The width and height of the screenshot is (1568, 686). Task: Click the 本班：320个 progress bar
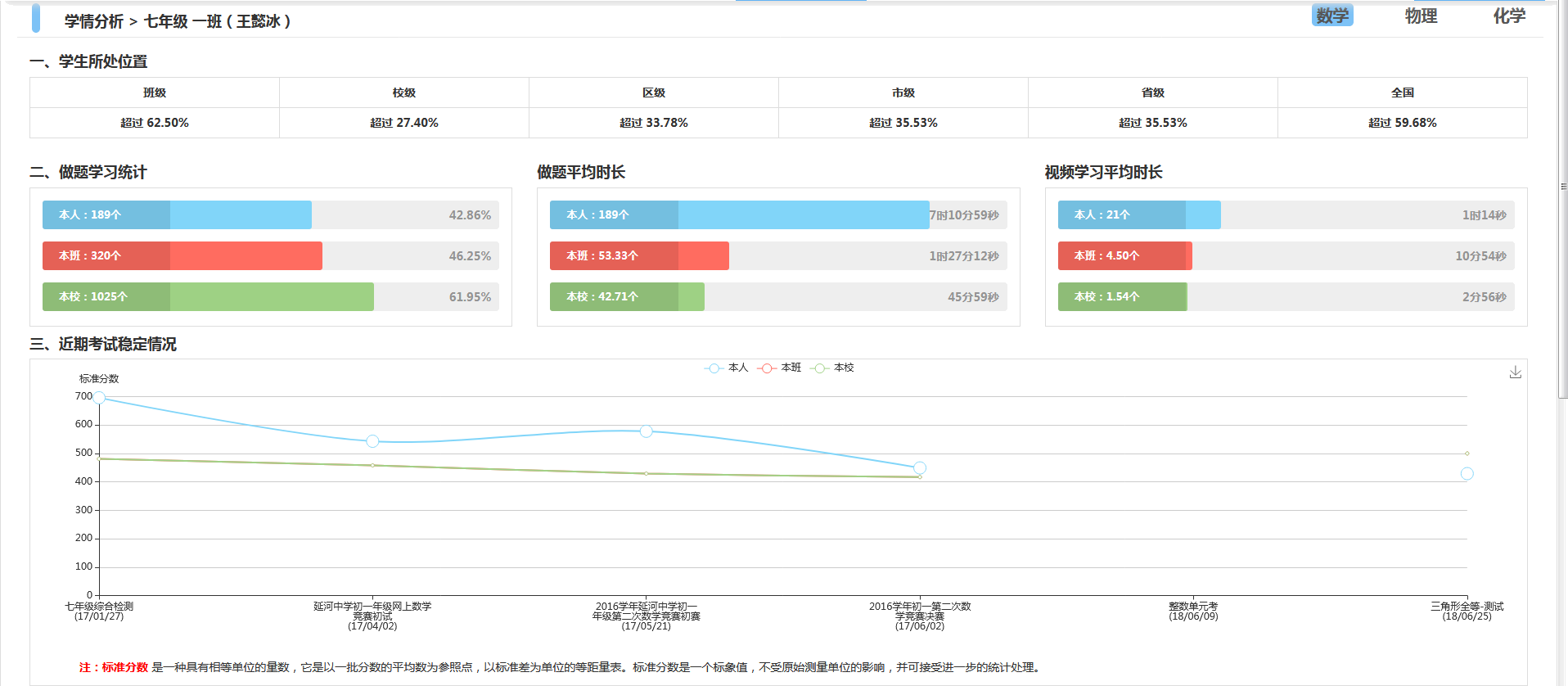182,255
